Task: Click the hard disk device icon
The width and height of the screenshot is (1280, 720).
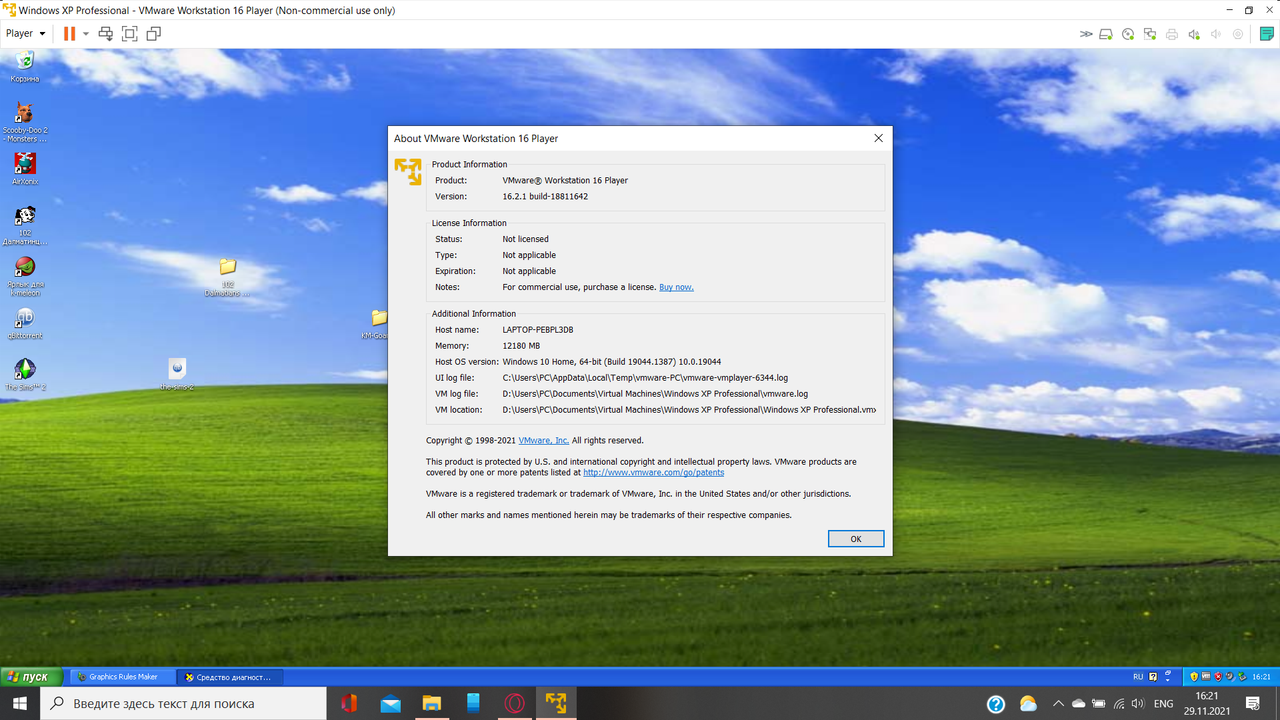Action: click(x=1106, y=34)
